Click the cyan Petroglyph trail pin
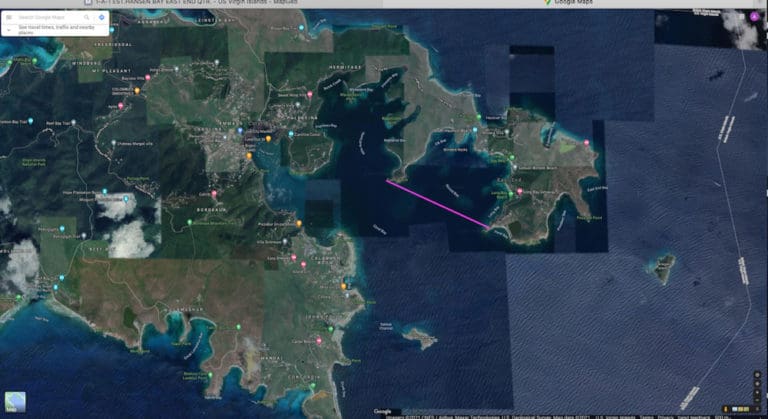Viewport: 768px width, 419px height. (x=62, y=228)
